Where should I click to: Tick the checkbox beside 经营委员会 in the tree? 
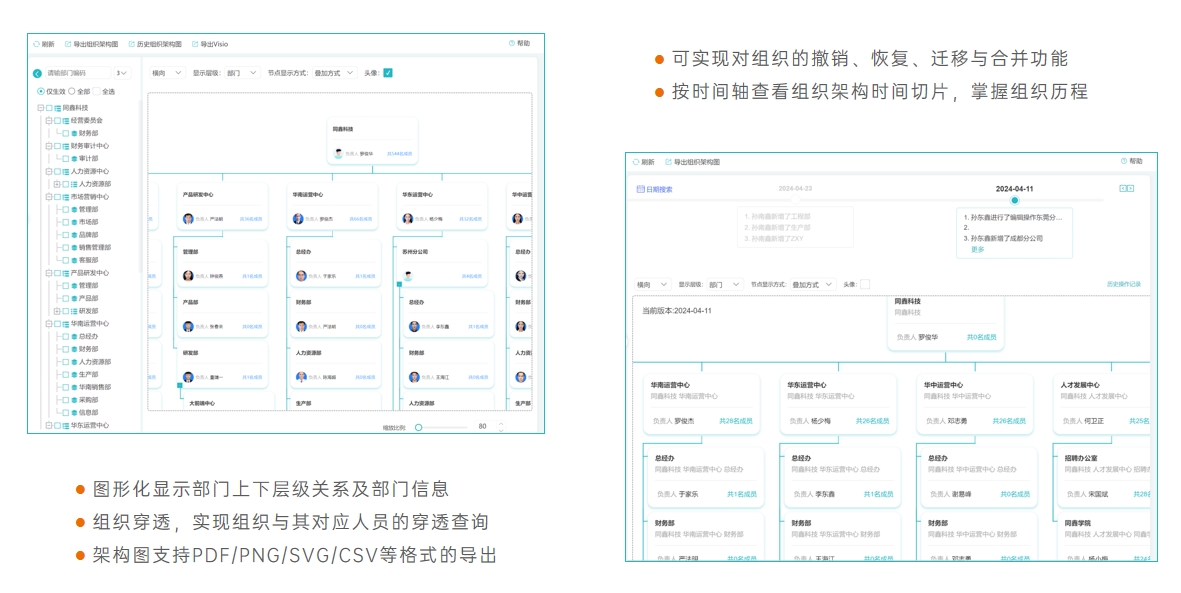tap(57, 121)
